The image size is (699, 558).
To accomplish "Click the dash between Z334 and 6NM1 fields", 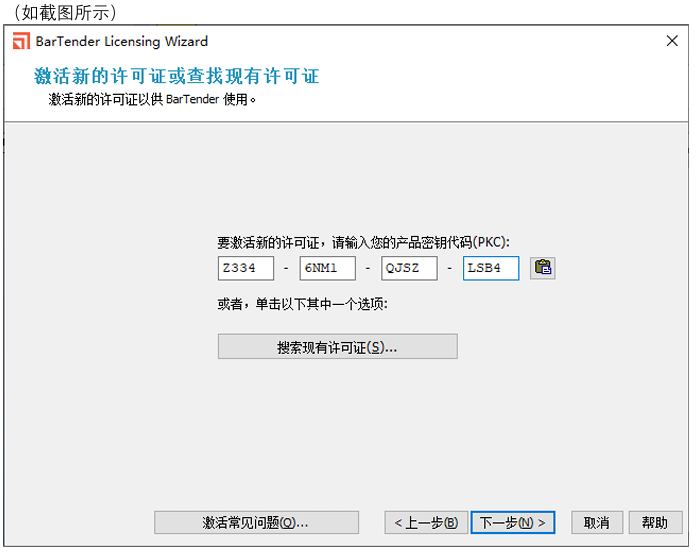I will [x=286, y=268].
